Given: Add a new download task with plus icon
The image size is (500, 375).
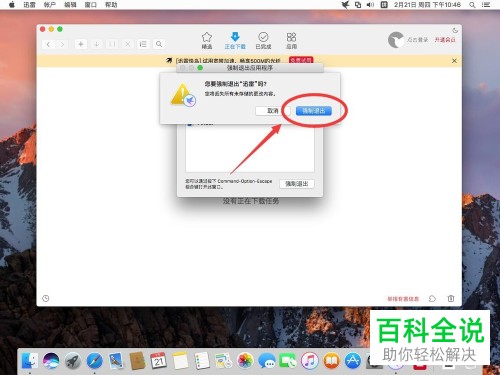Looking at the screenshot, I should pyautogui.click(x=81, y=44).
